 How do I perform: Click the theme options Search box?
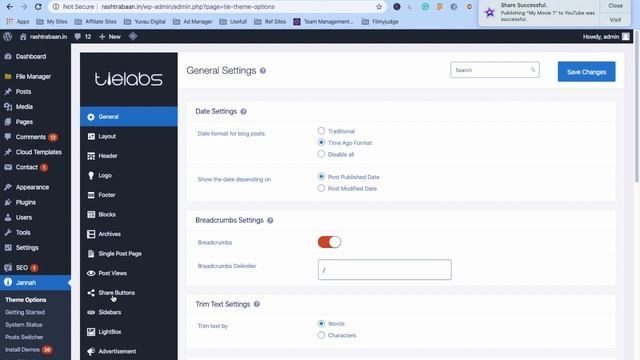[x=495, y=70]
